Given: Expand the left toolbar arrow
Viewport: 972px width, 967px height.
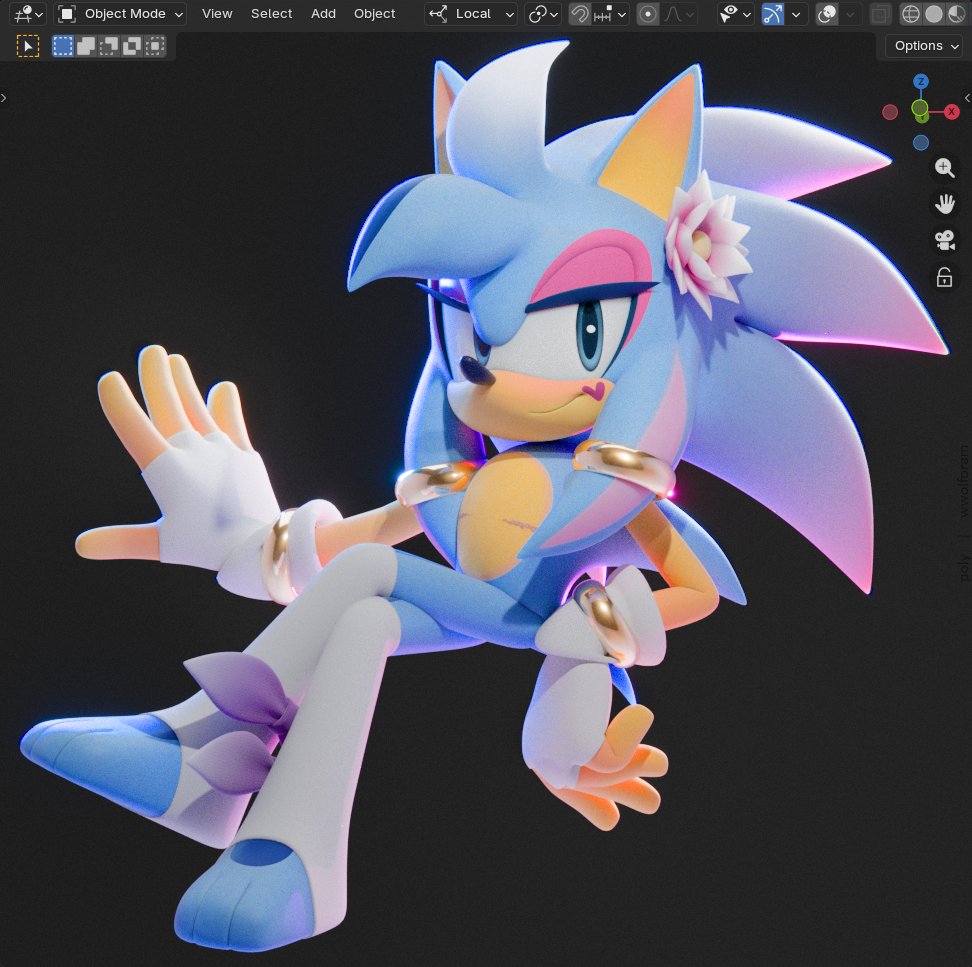Looking at the screenshot, I should (x=4, y=97).
